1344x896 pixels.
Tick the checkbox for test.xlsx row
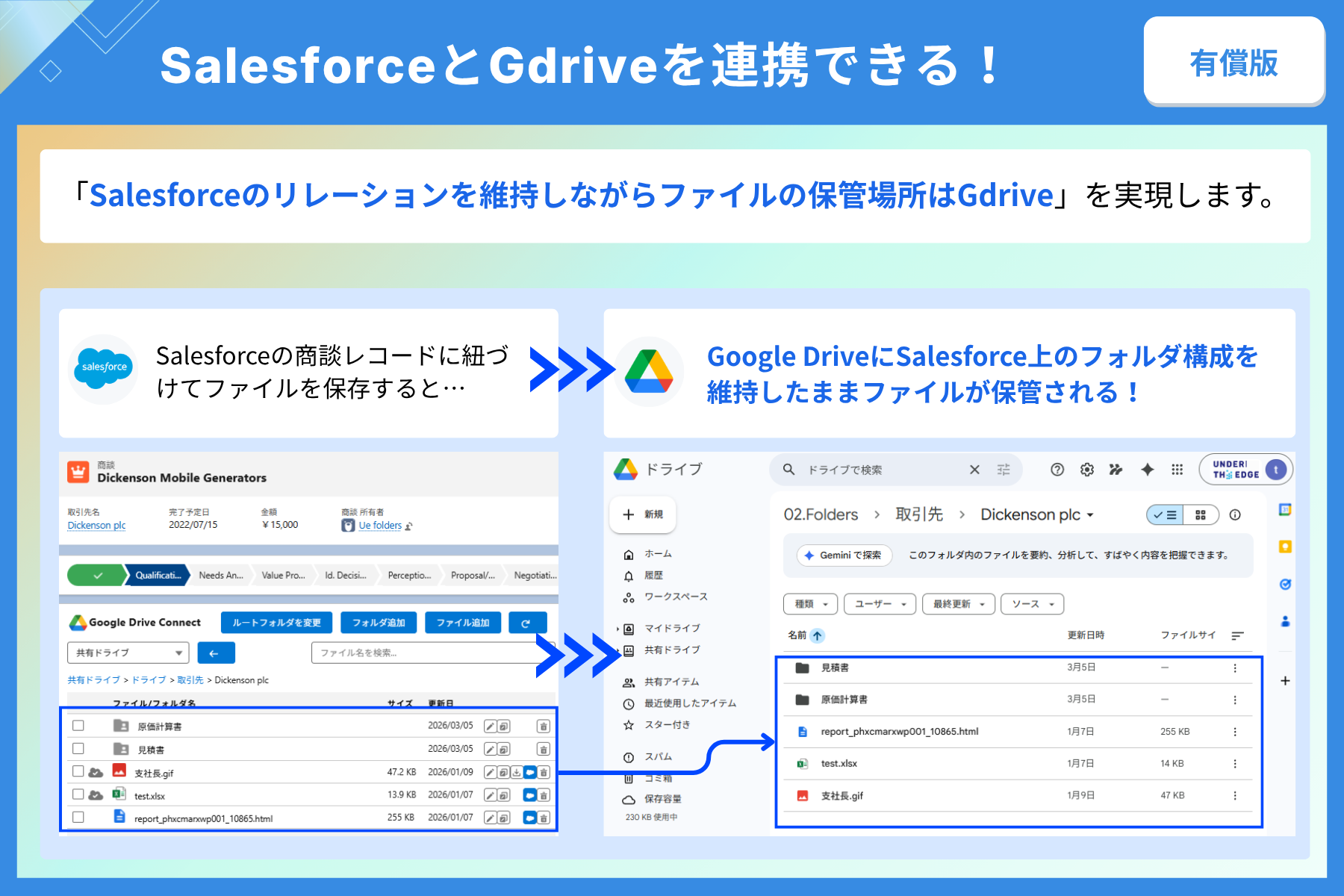click(78, 794)
